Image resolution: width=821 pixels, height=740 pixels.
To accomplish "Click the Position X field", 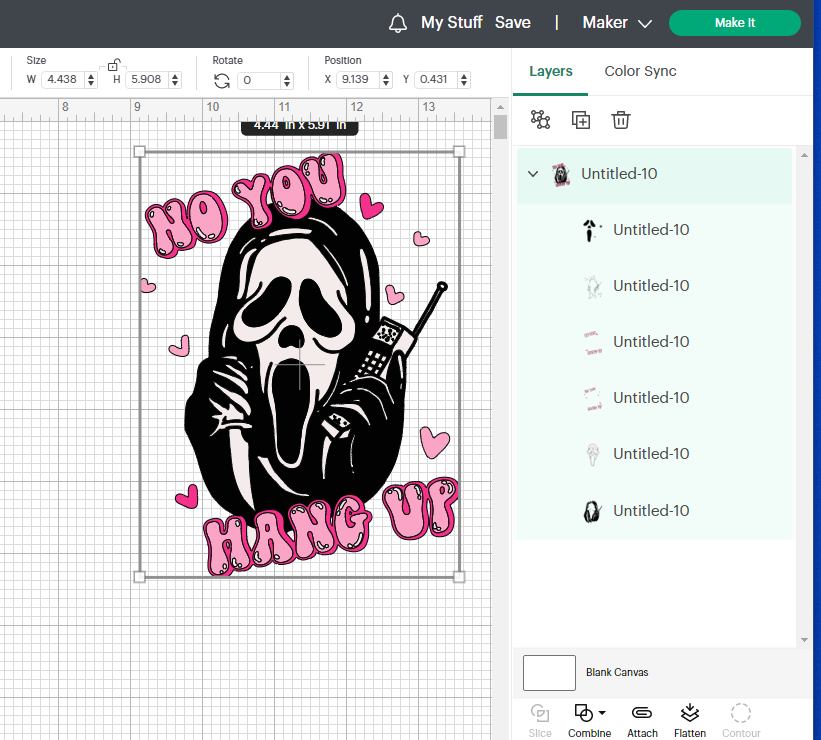I will pyautogui.click(x=358, y=80).
